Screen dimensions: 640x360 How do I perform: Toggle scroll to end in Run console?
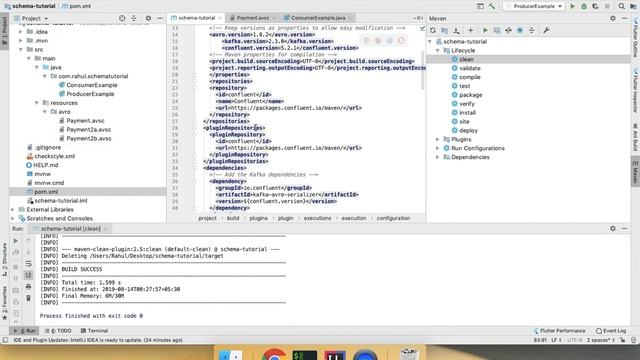pyautogui.click(x=28, y=275)
